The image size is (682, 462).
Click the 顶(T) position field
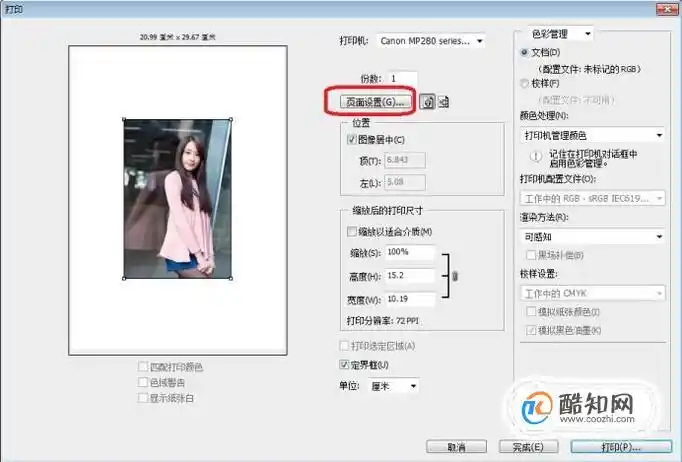(x=405, y=160)
